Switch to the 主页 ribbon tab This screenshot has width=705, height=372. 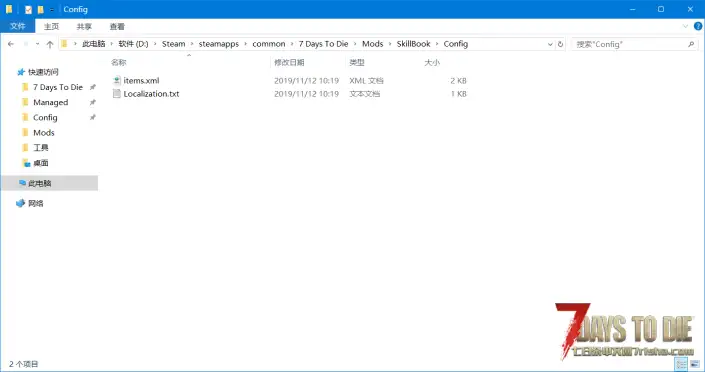point(51,27)
